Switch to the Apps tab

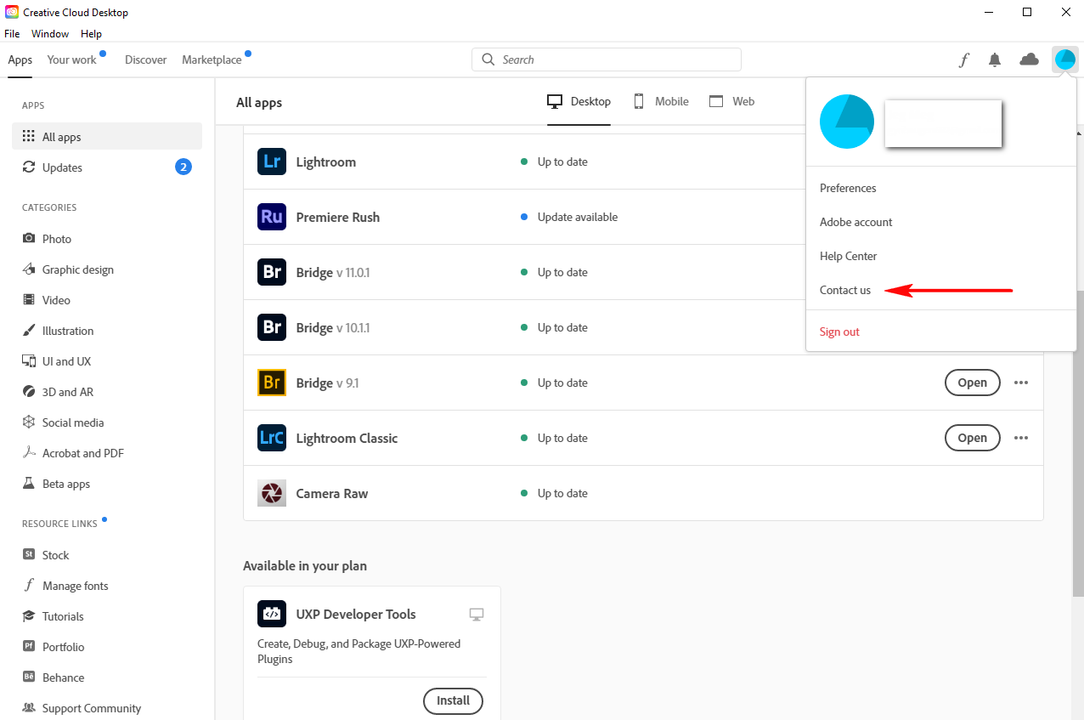pyautogui.click(x=20, y=59)
